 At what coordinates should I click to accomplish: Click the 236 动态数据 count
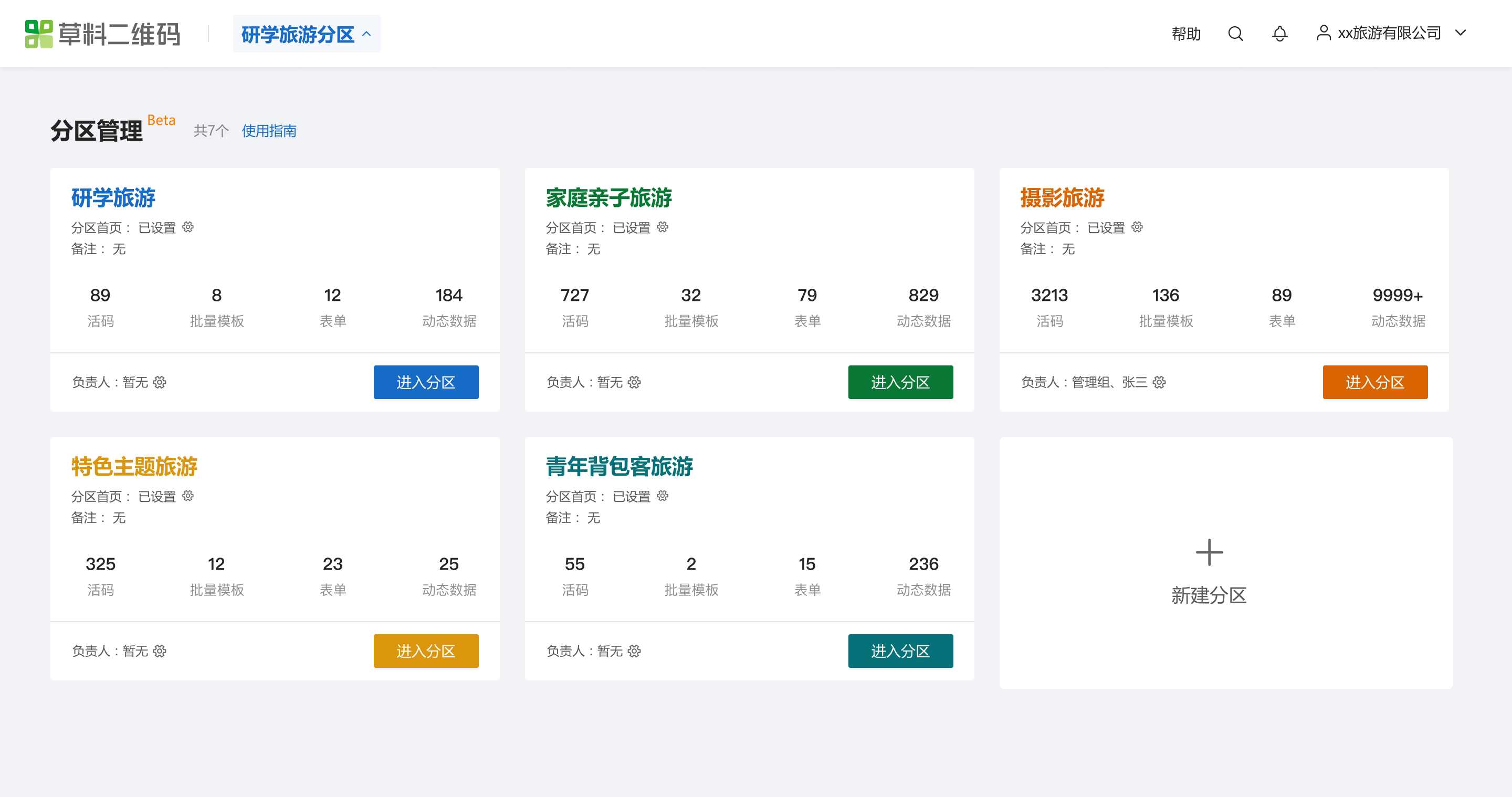pos(923,564)
